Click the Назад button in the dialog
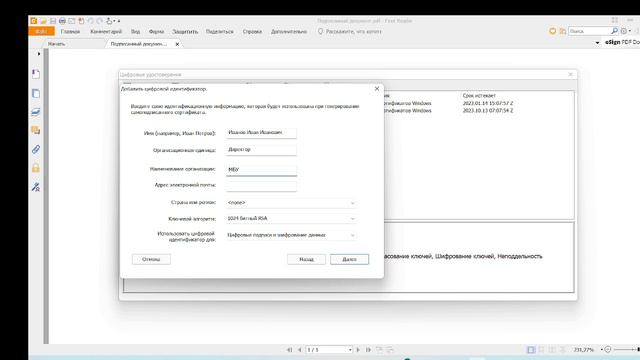The width and height of the screenshot is (640, 360). tap(306, 259)
